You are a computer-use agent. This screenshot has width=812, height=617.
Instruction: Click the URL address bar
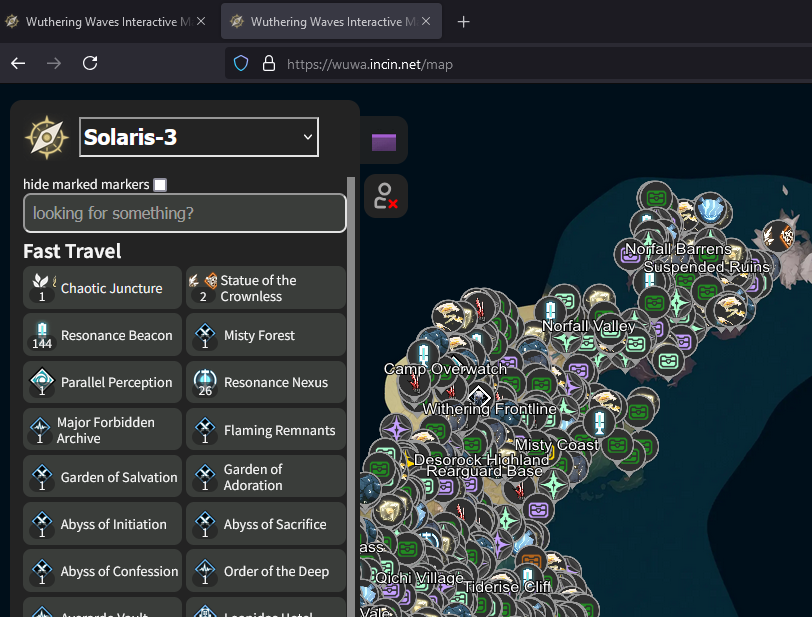point(518,64)
